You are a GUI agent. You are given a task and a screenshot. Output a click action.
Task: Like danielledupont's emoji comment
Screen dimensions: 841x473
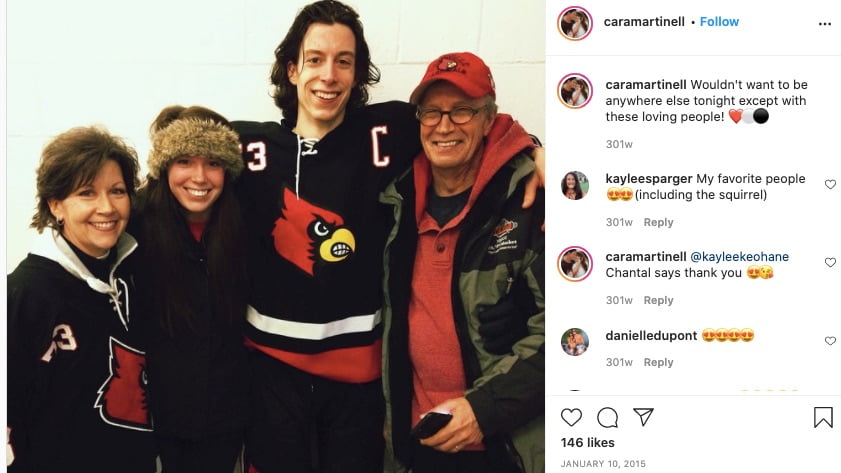pyautogui.click(x=830, y=341)
